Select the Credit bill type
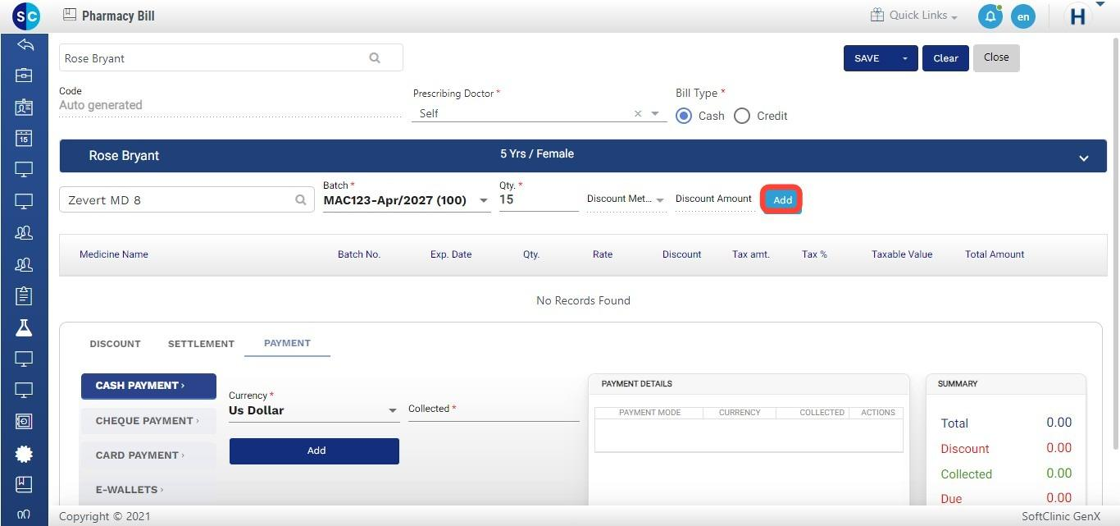 click(x=742, y=116)
